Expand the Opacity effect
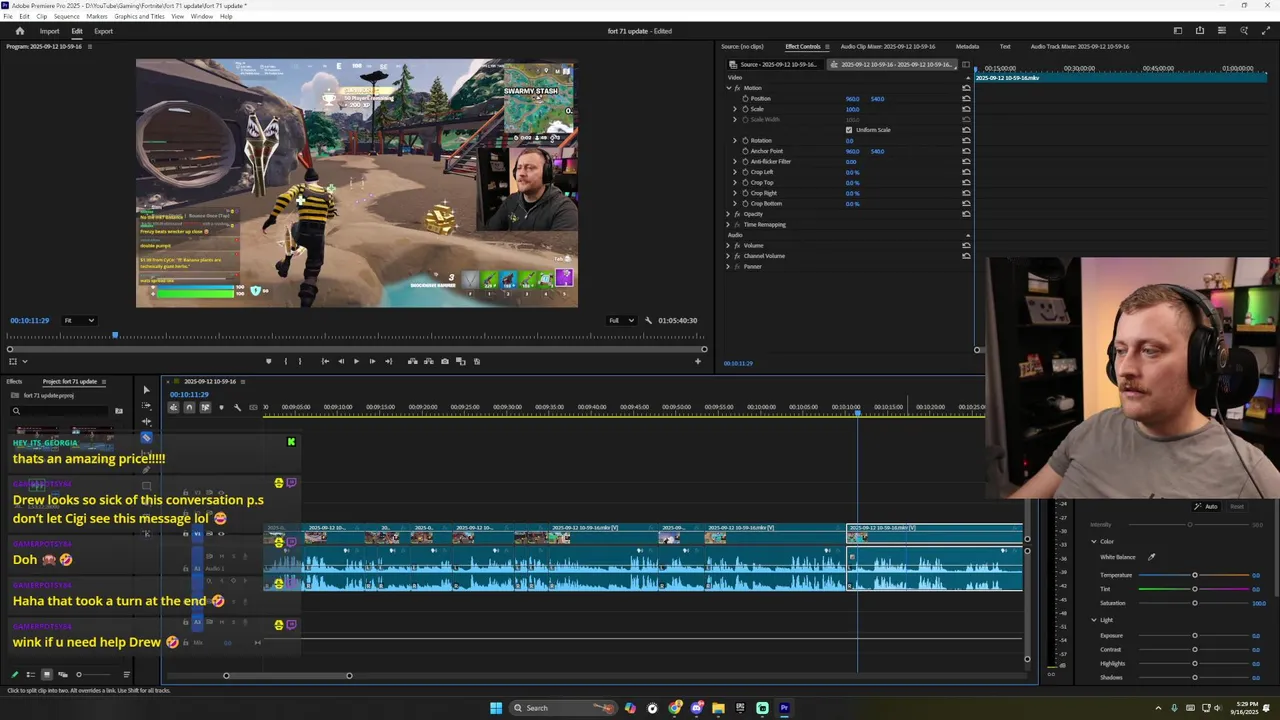The width and height of the screenshot is (1280, 720). pos(728,214)
